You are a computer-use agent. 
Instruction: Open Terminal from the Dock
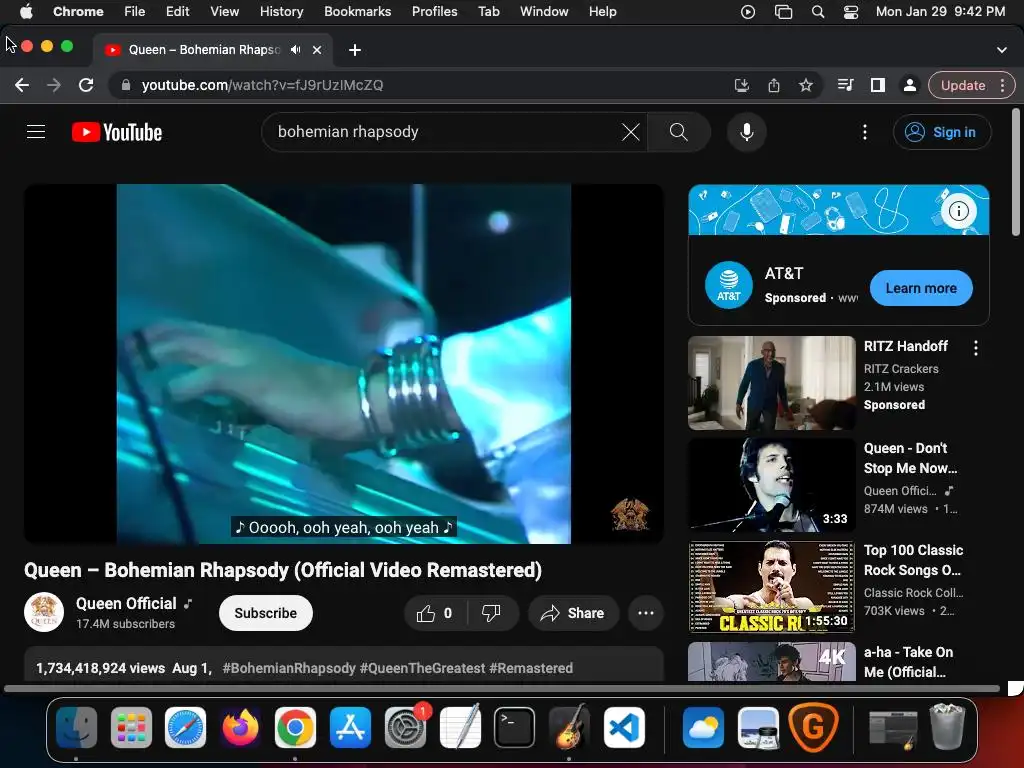pyautogui.click(x=514, y=727)
